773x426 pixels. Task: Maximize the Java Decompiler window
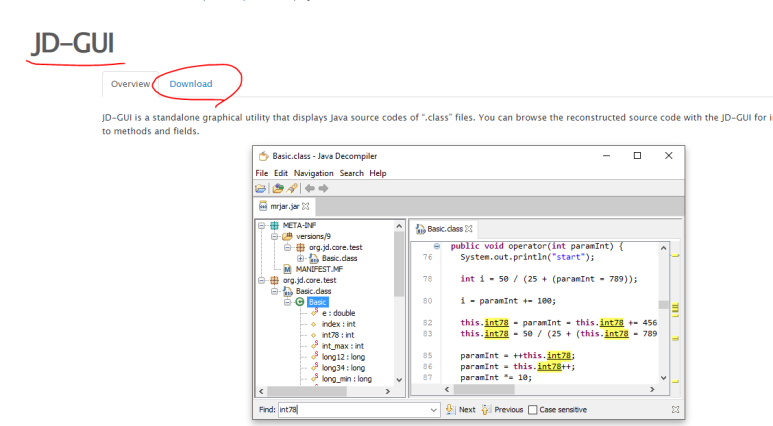637,156
